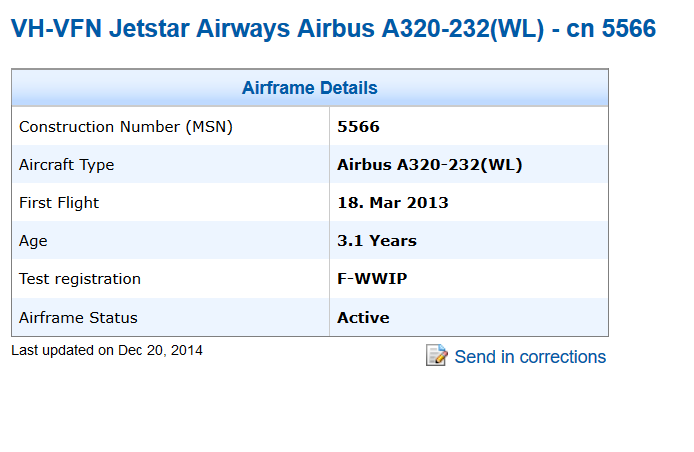
Task: Select the Construction Number (MSN) label
Action: [x=126, y=127]
